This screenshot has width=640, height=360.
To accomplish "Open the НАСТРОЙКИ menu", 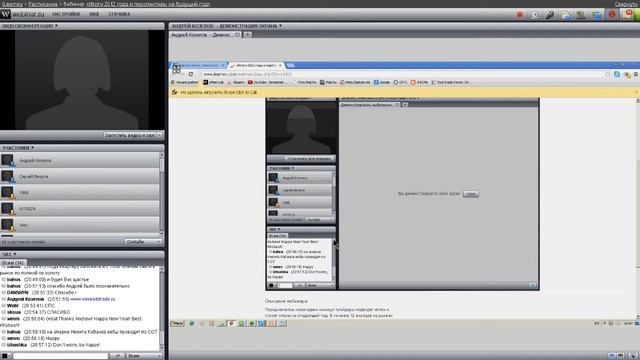I will pos(66,14).
